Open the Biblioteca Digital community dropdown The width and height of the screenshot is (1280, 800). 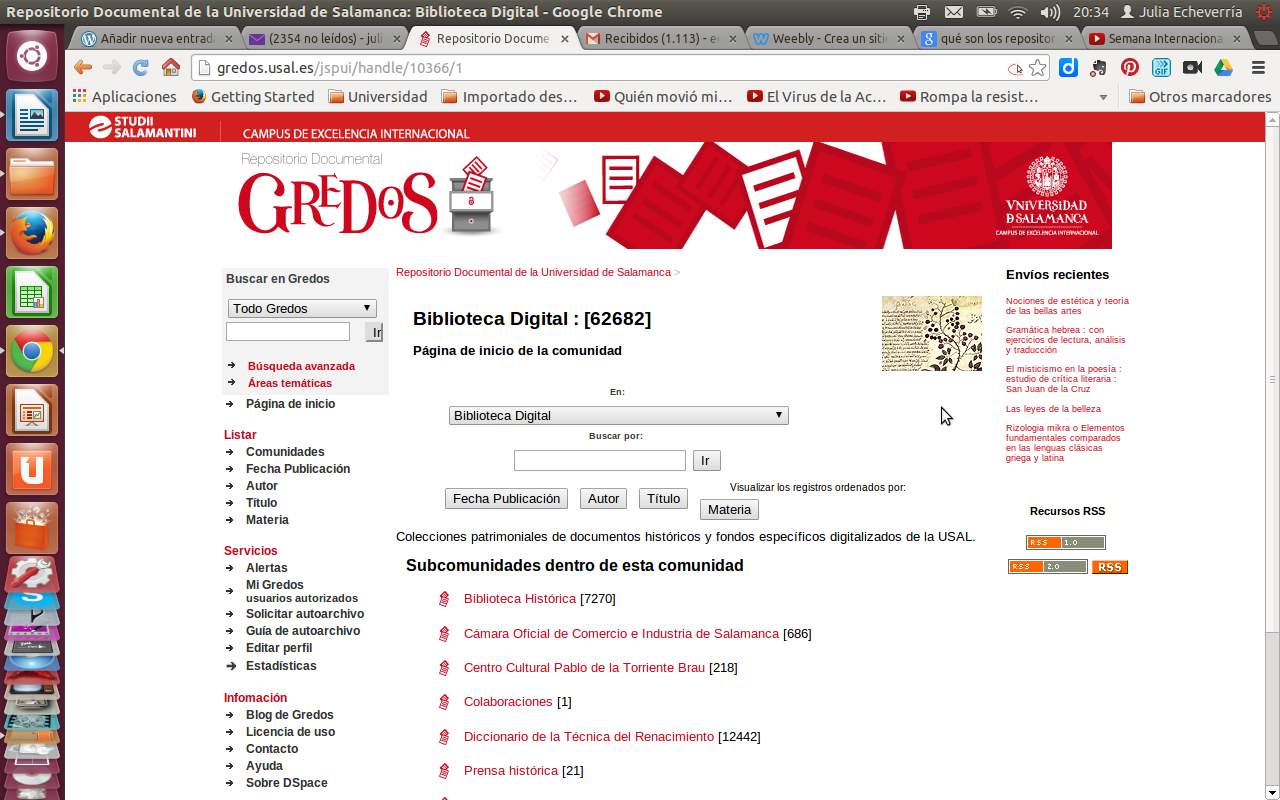click(618, 415)
